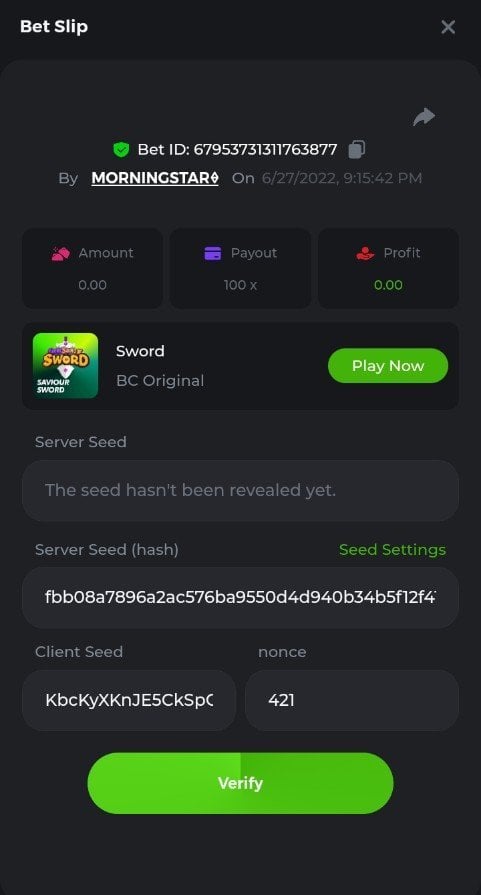
Task: Click the Sword game title text
Action: click(140, 351)
